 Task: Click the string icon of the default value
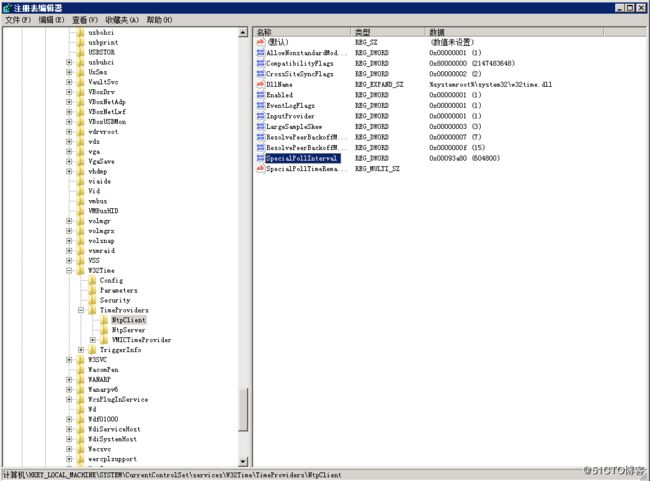coord(260,42)
